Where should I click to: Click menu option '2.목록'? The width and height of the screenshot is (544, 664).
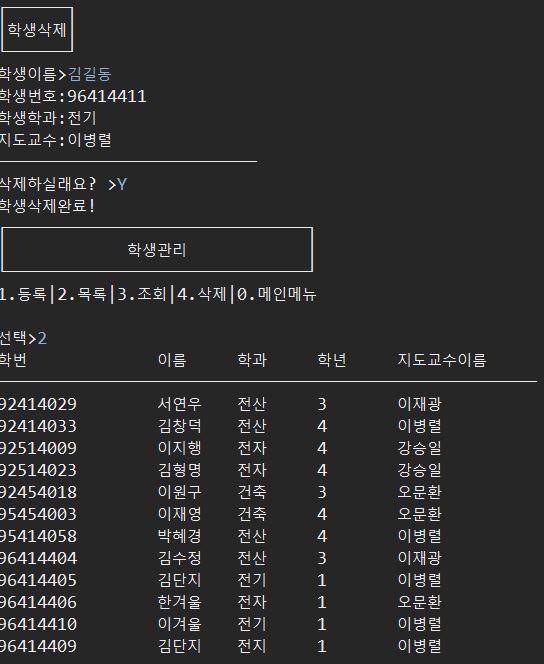[82, 294]
